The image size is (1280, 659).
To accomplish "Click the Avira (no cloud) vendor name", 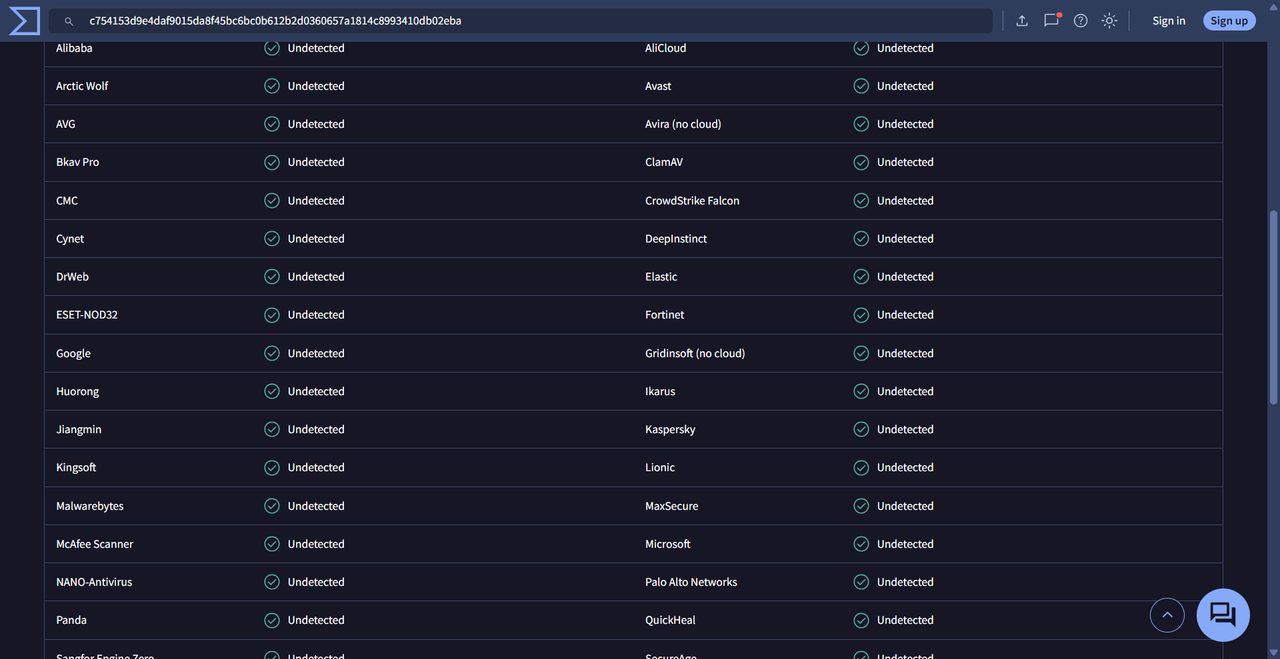I will (x=683, y=124).
